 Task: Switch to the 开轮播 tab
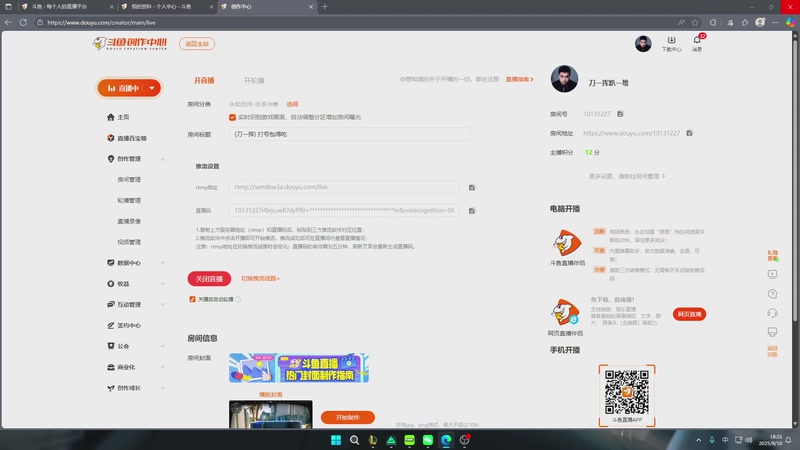click(x=254, y=81)
